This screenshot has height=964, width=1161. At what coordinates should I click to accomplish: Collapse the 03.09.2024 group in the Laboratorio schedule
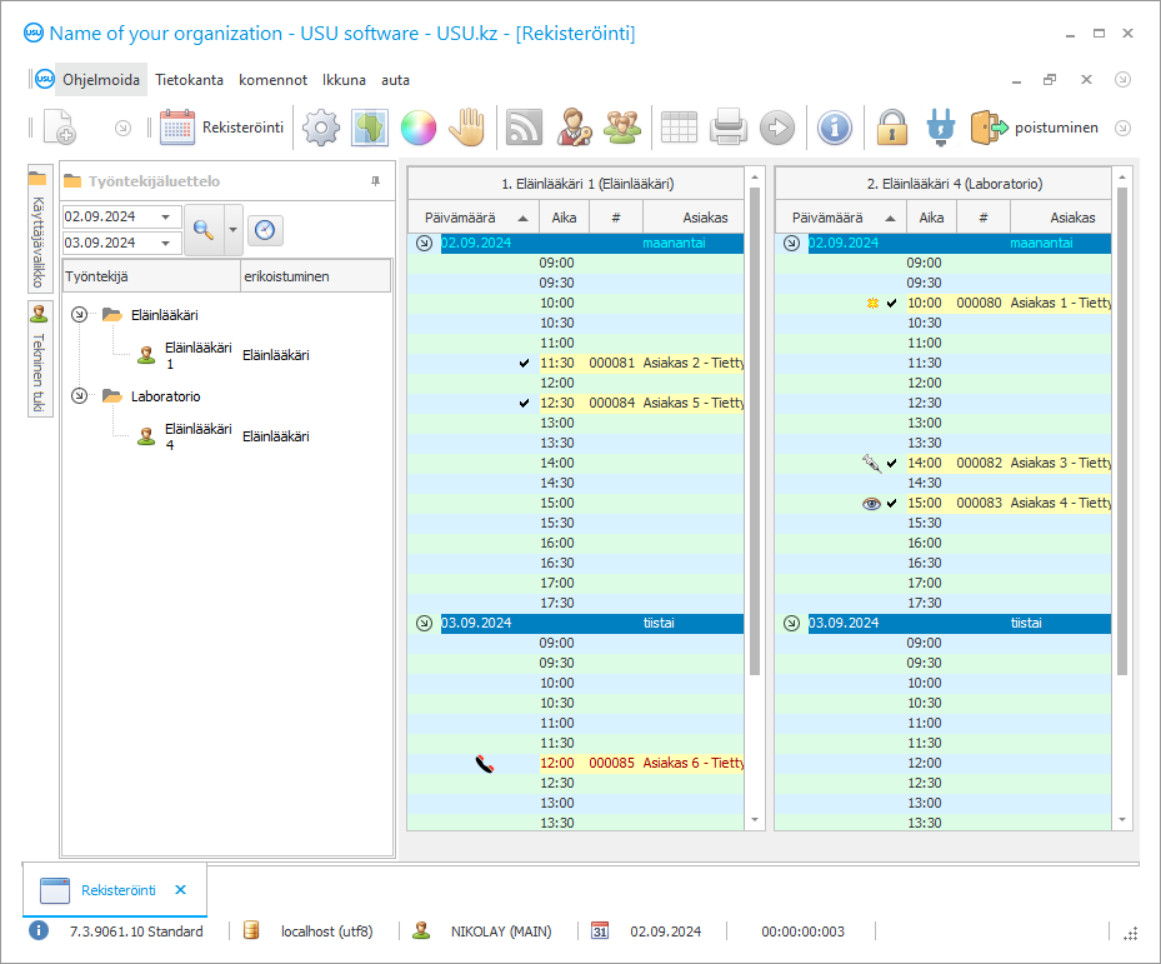(791, 623)
